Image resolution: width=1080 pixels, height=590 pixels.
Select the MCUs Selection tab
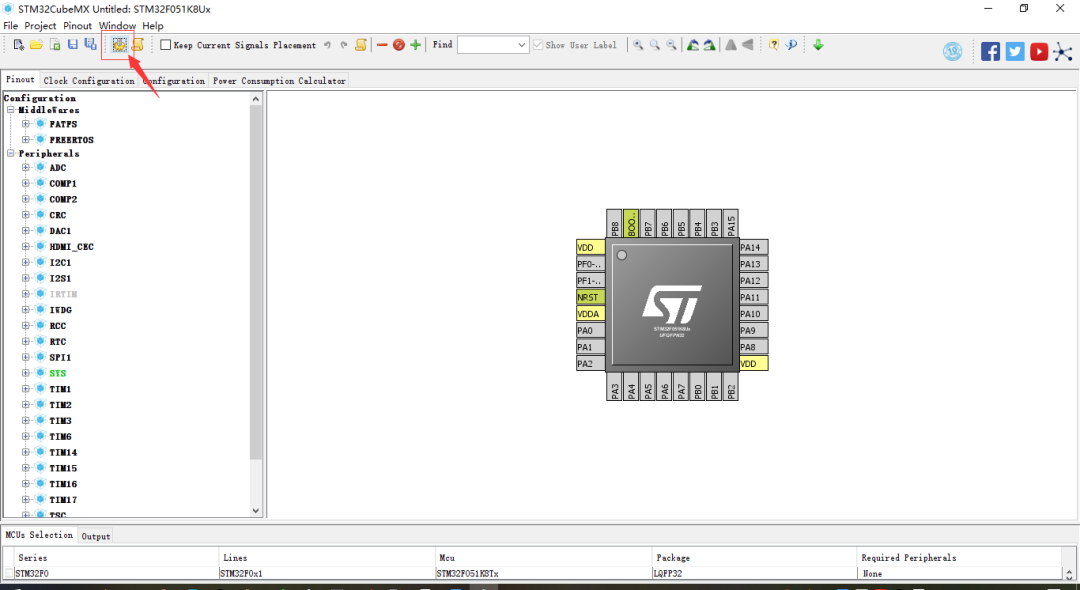[x=39, y=535]
